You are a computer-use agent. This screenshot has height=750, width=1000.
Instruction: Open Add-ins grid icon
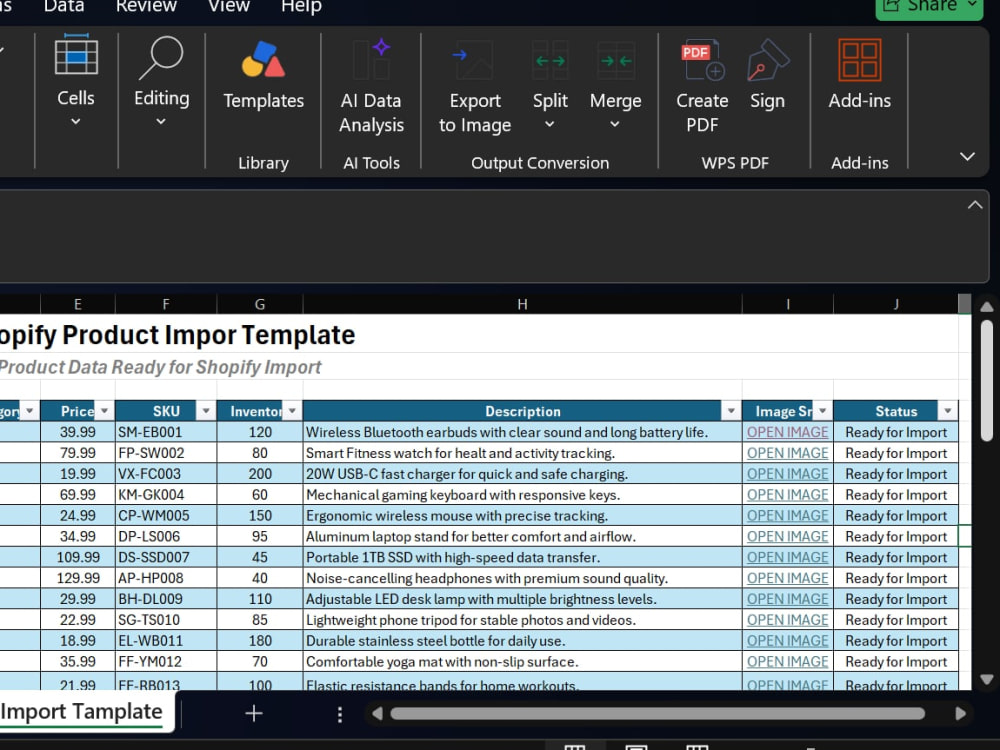[860, 61]
